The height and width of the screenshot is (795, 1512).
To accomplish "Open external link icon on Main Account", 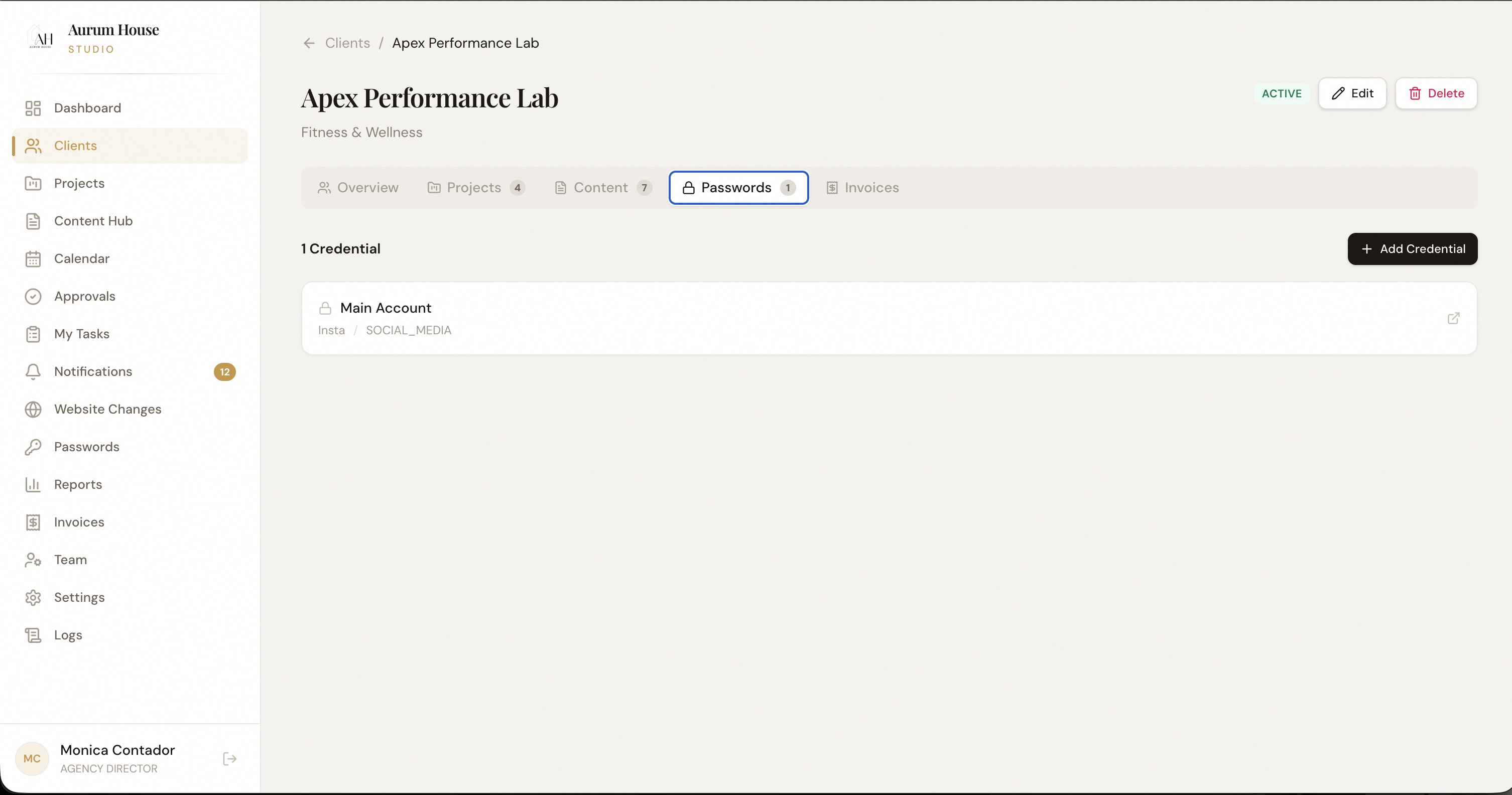I will pyautogui.click(x=1453, y=318).
